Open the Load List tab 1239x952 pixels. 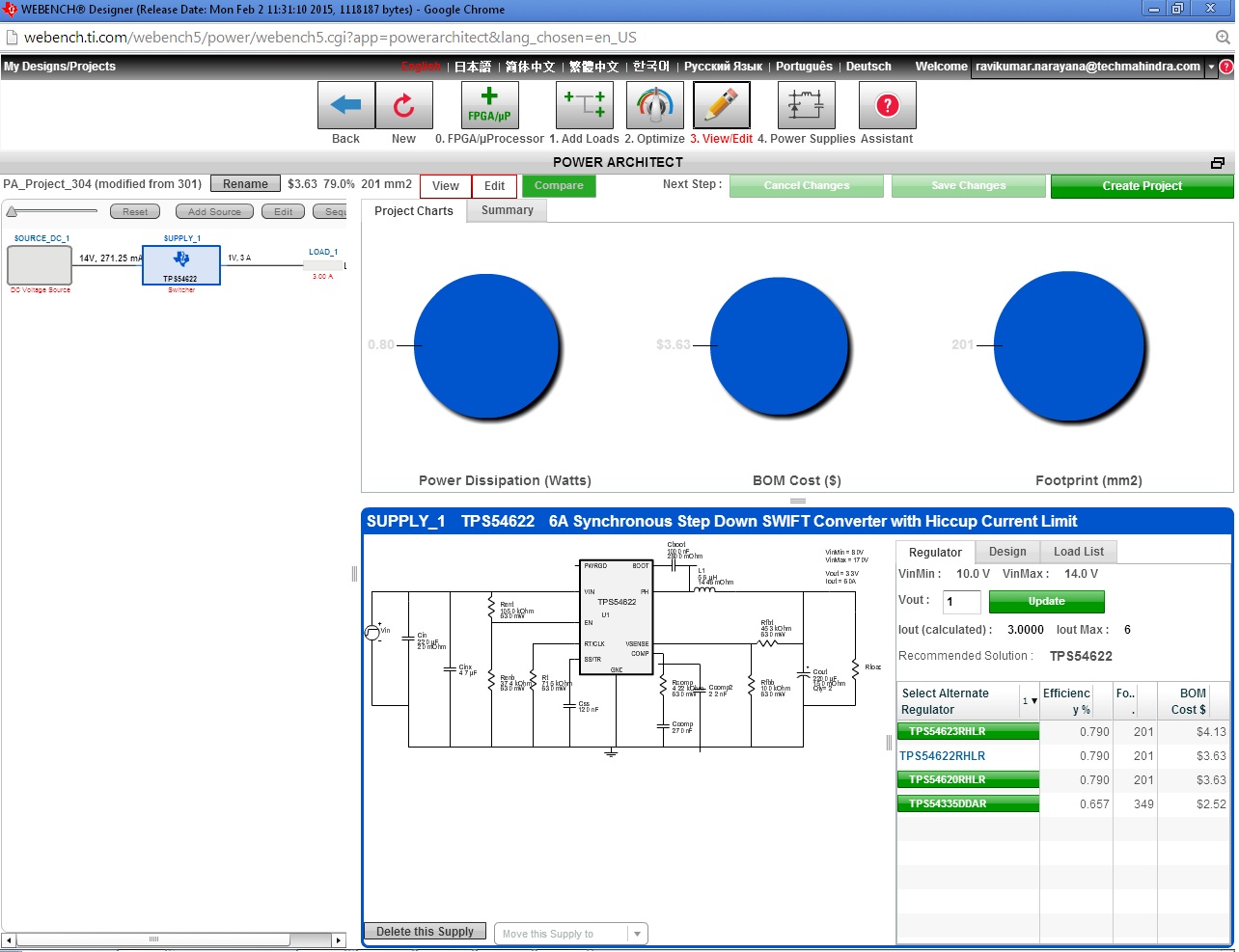(x=1079, y=552)
